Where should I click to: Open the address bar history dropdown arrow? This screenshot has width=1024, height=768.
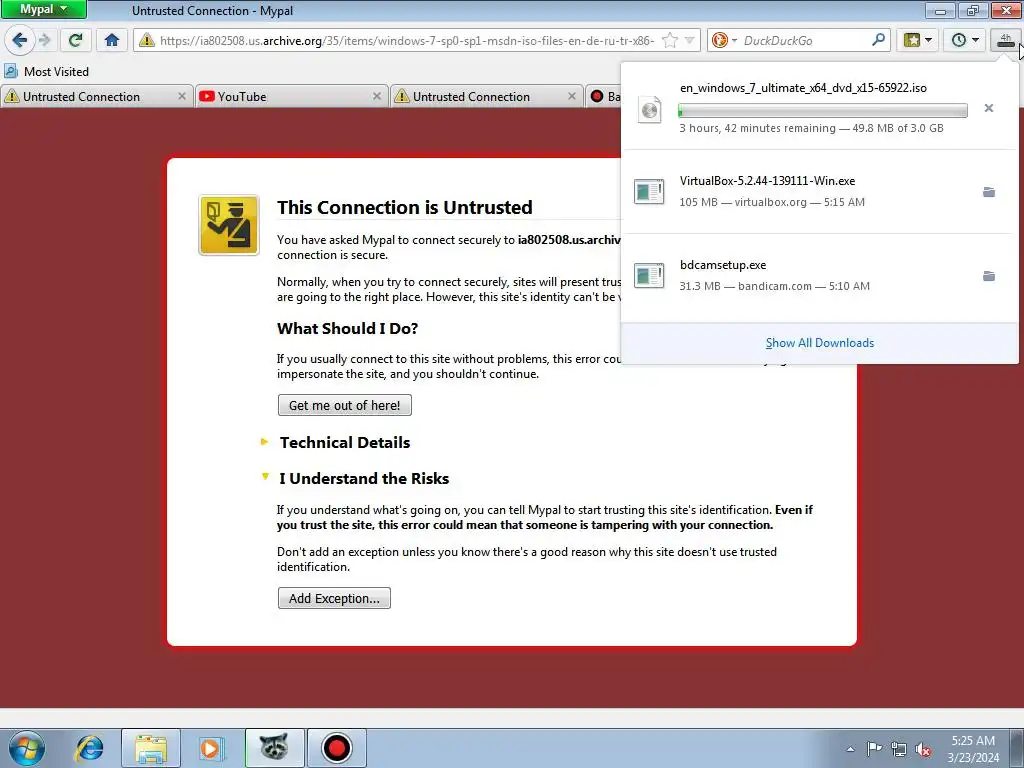point(690,40)
